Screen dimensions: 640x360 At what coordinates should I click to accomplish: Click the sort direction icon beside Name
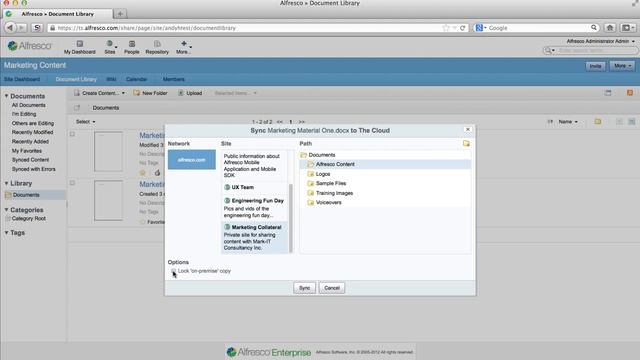550,122
